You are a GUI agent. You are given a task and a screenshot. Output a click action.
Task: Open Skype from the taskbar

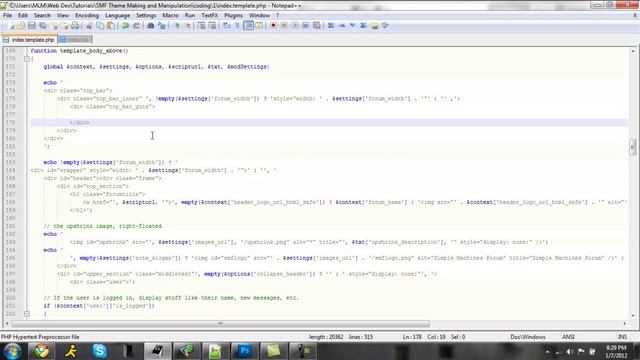(99, 351)
